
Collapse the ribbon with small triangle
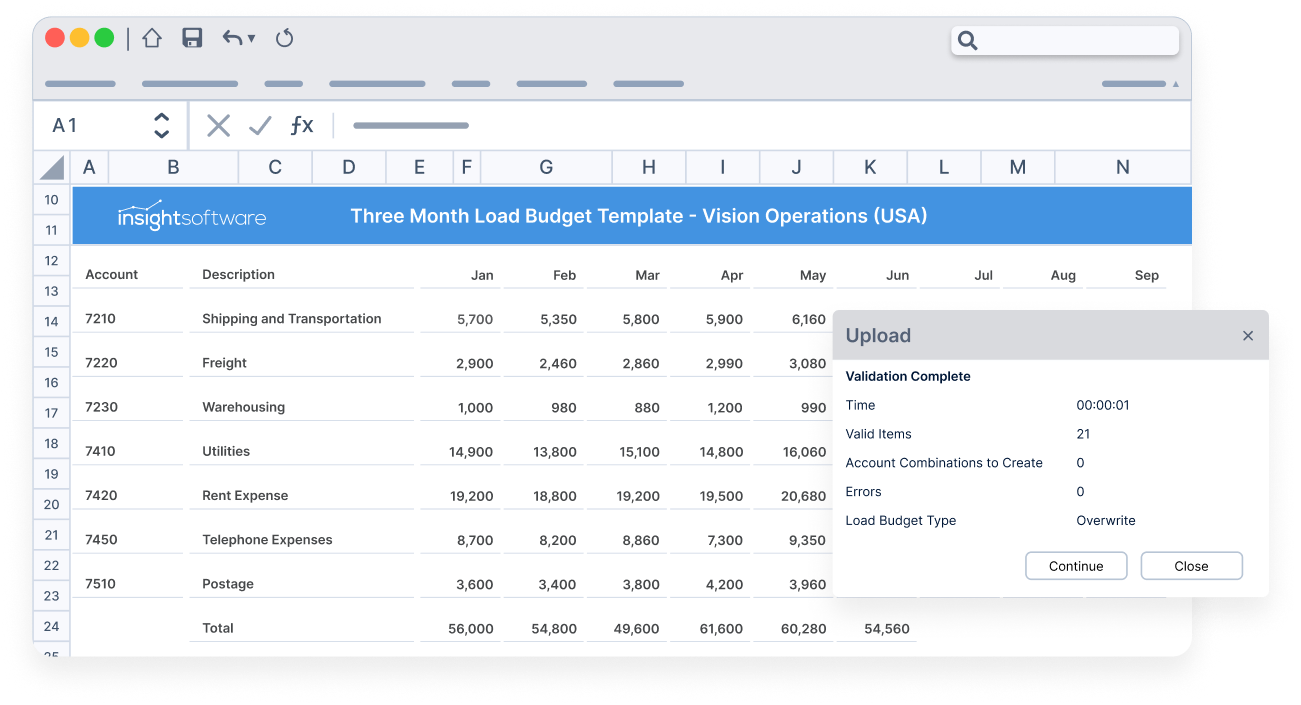[x=1176, y=84]
